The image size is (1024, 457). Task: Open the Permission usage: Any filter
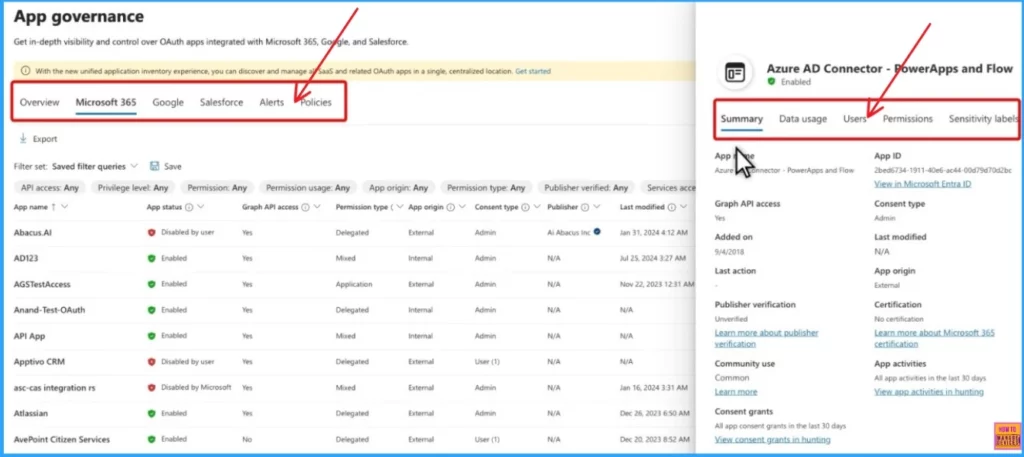click(308, 187)
